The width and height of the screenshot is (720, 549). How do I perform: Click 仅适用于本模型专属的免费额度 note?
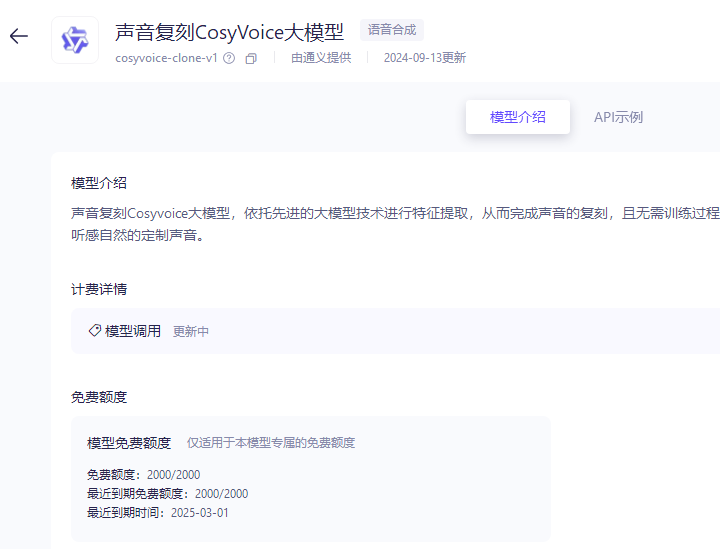[270, 443]
